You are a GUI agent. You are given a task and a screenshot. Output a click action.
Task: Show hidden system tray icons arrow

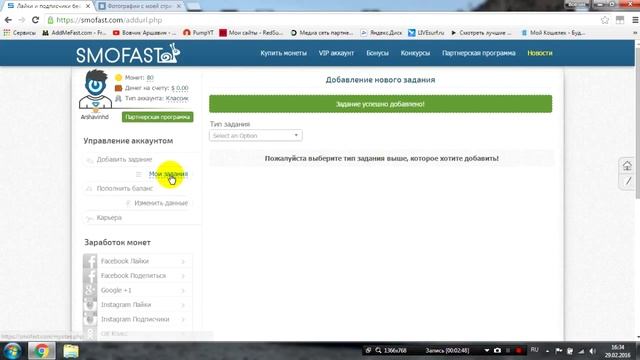pyautogui.click(x=547, y=351)
